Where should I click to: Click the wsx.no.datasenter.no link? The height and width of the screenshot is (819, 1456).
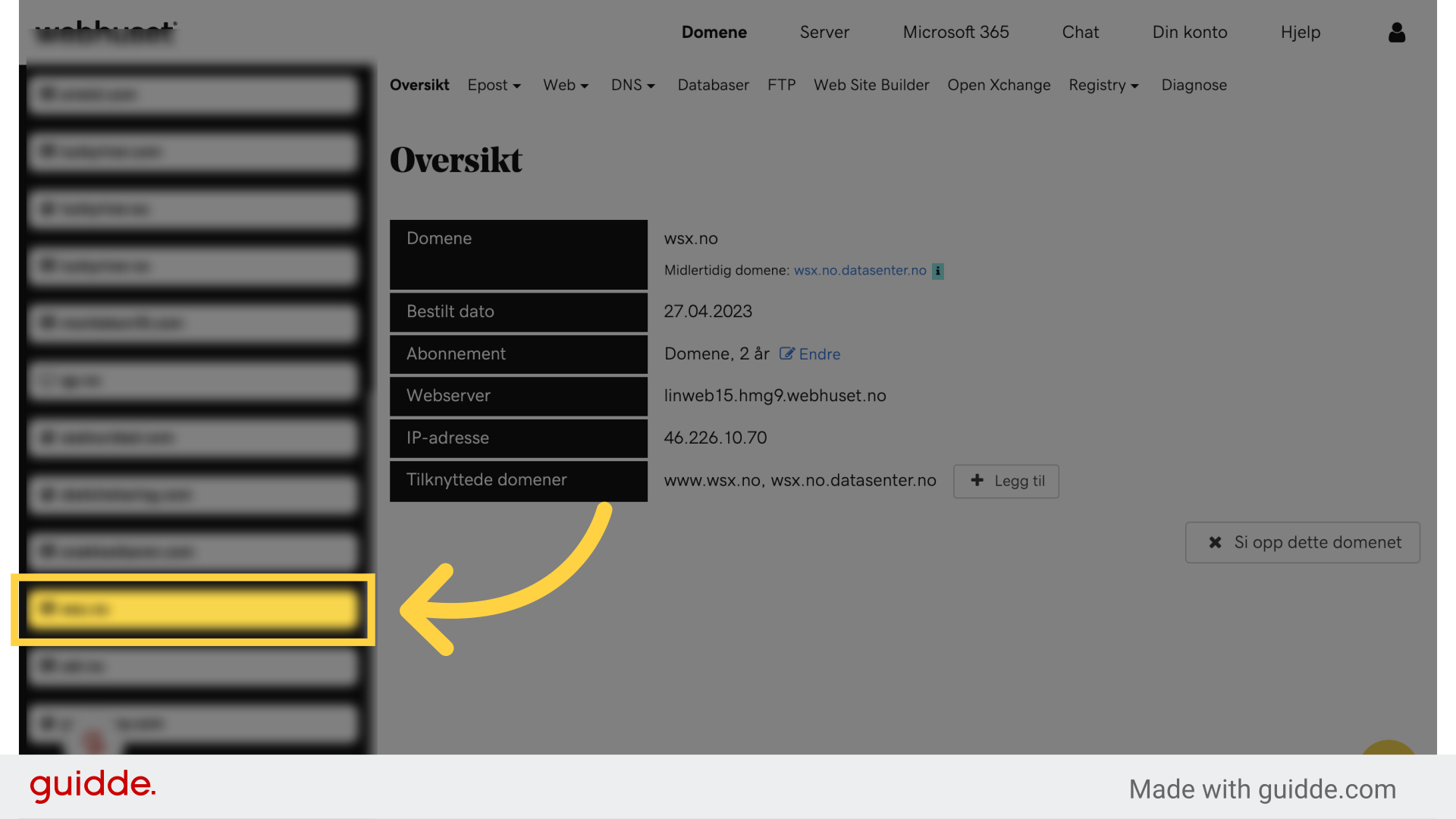[860, 271]
